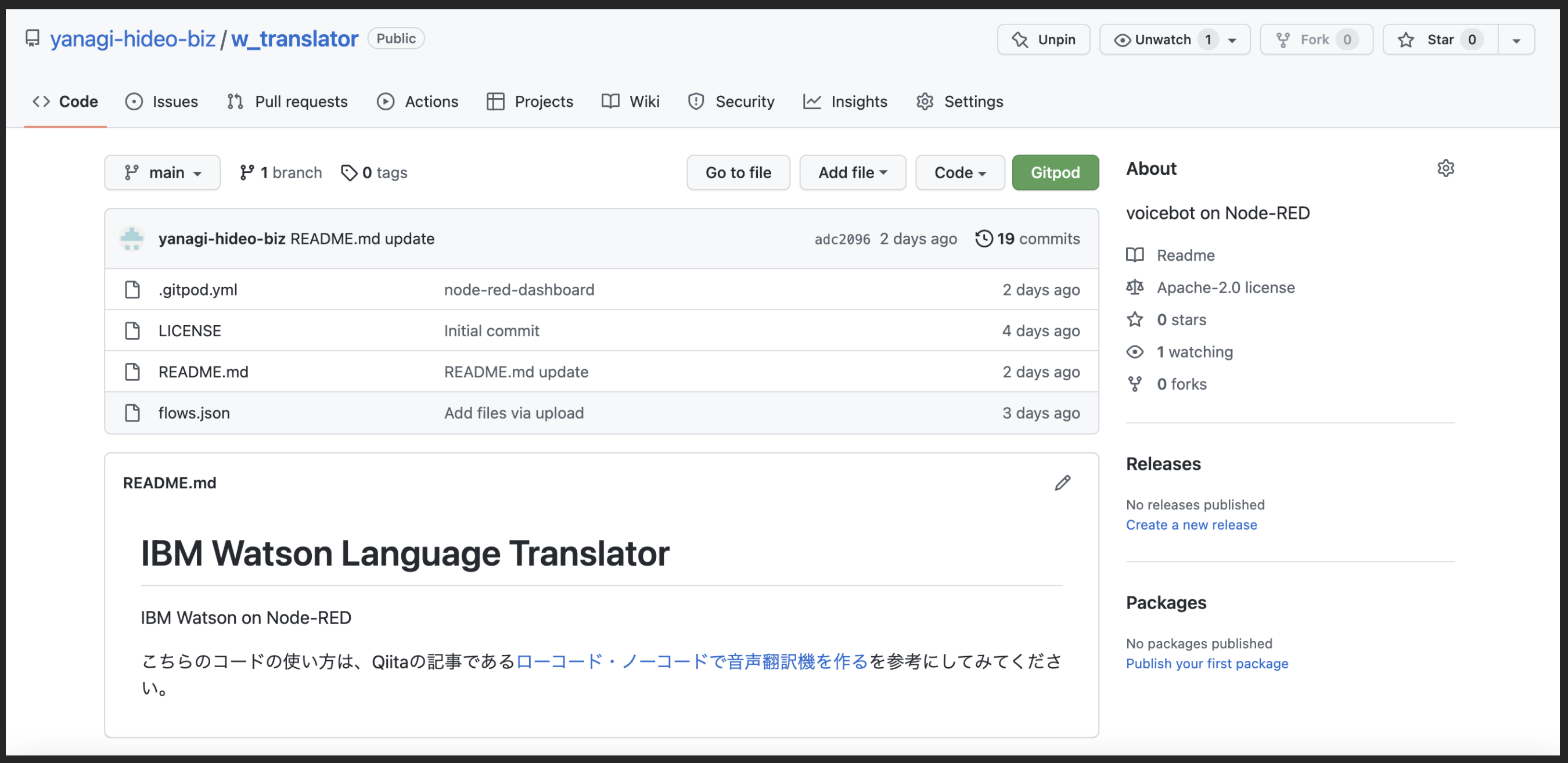
Task: Open About settings via gear icon
Action: tap(1445, 168)
